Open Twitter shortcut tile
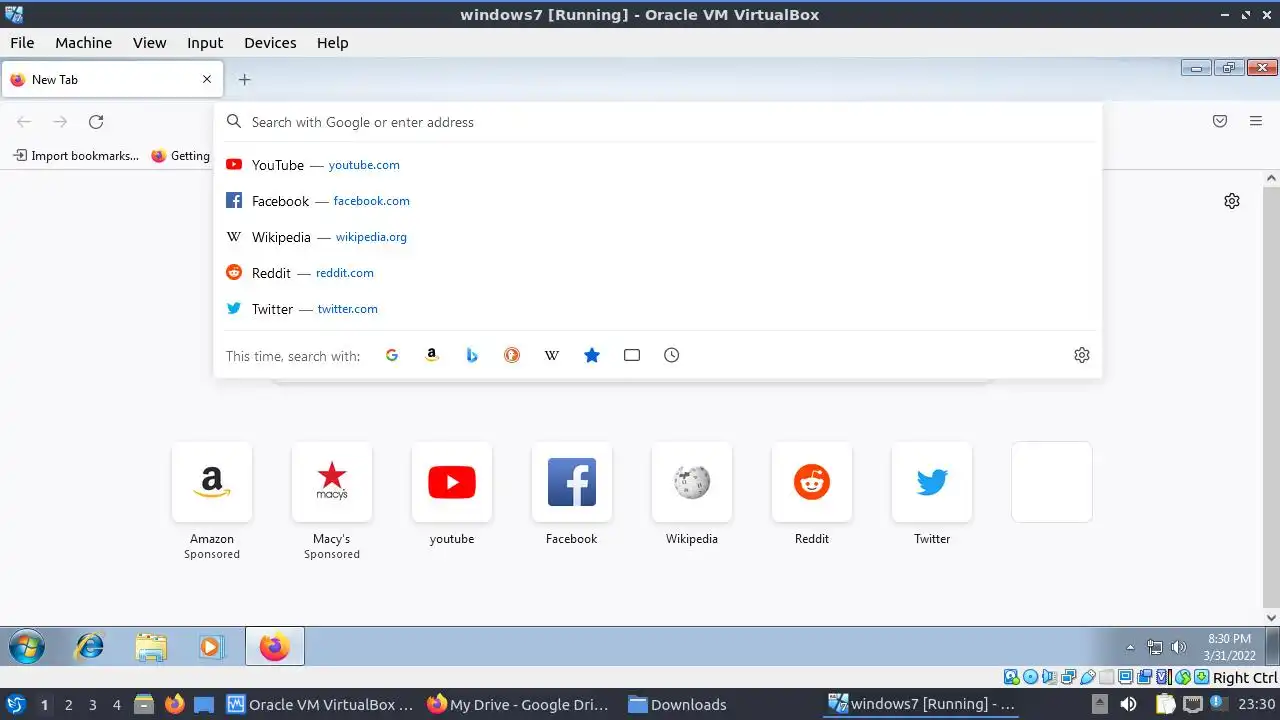The image size is (1280, 720). pos(932,482)
